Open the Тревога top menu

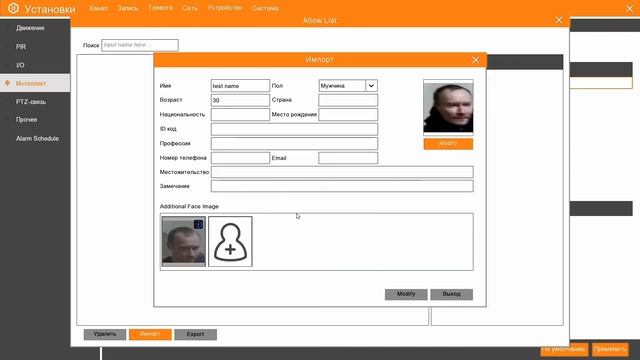pos(160,8)
